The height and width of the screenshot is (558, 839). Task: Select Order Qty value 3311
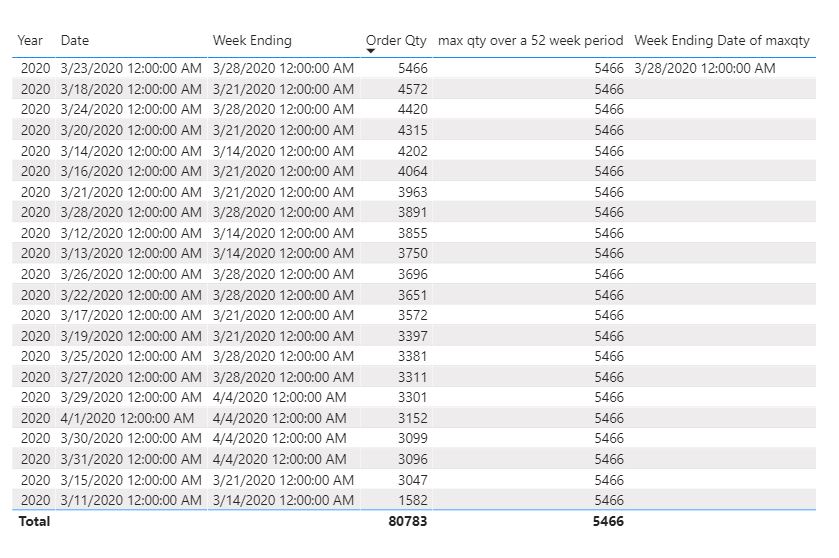[x=413, y=378]
